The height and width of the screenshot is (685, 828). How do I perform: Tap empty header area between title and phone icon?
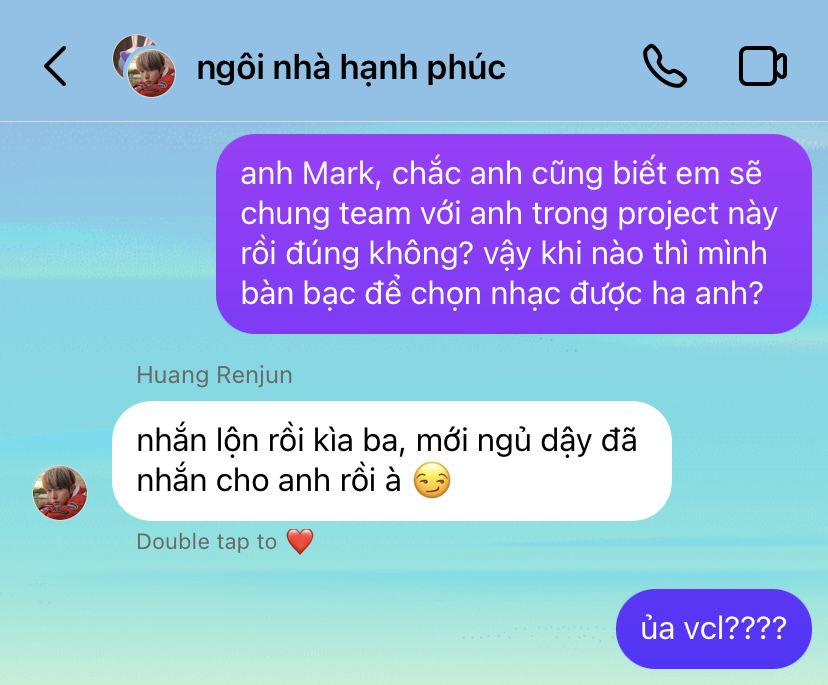coord(573,66)
